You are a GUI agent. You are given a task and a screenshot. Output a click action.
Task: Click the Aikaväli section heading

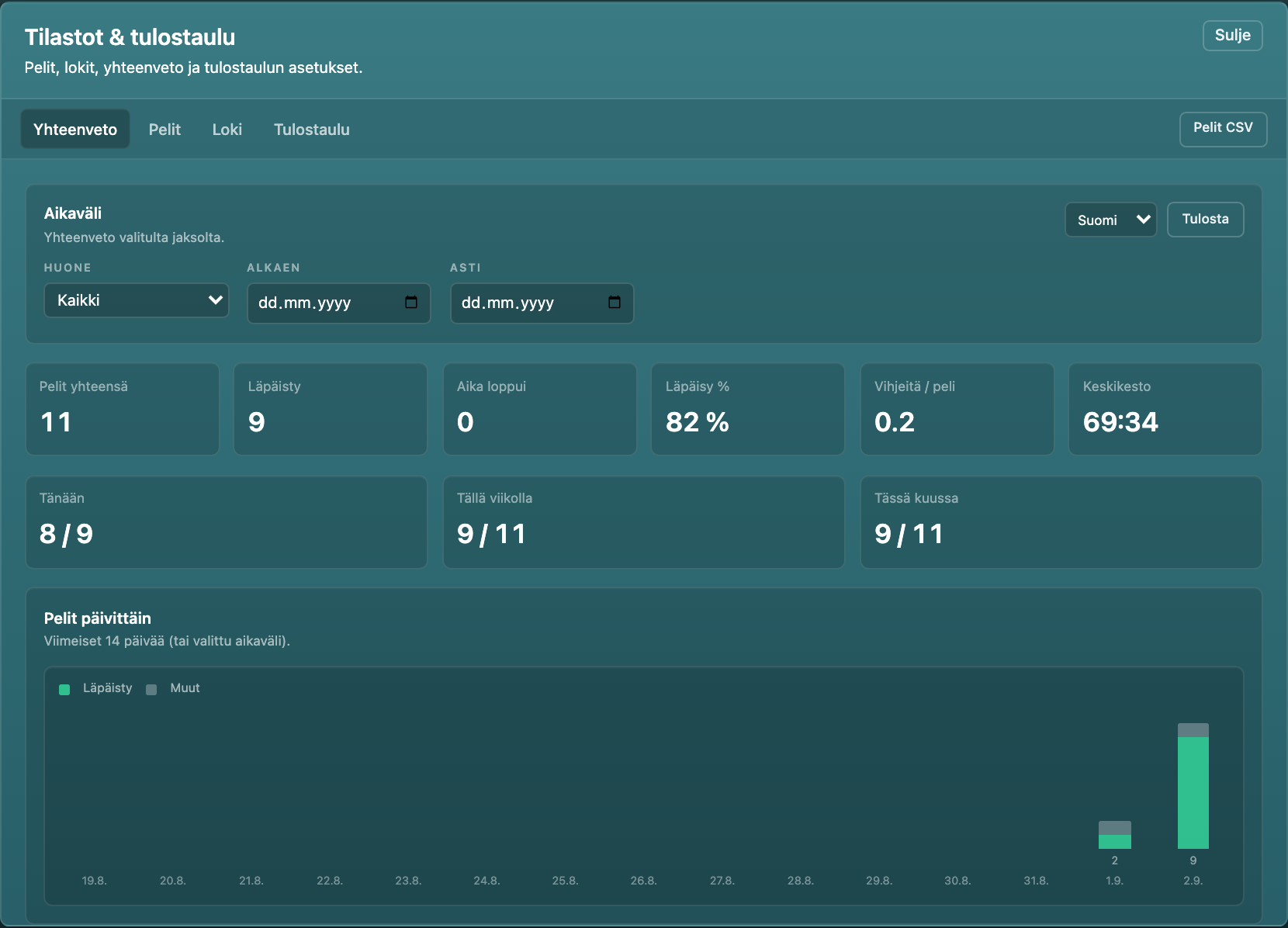click(73, 213)
